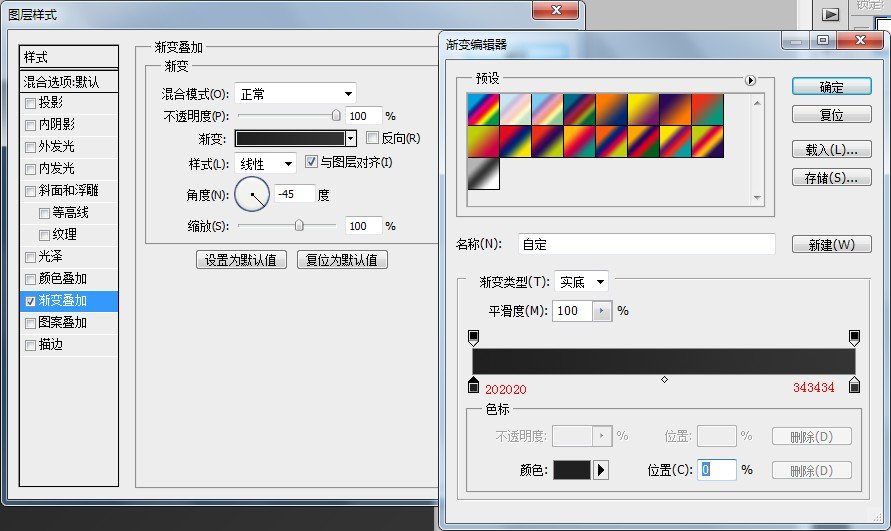Enable the 图案叠加 checkbox
This screenshot has height=531, width=891.
click(x=31, y=323)
